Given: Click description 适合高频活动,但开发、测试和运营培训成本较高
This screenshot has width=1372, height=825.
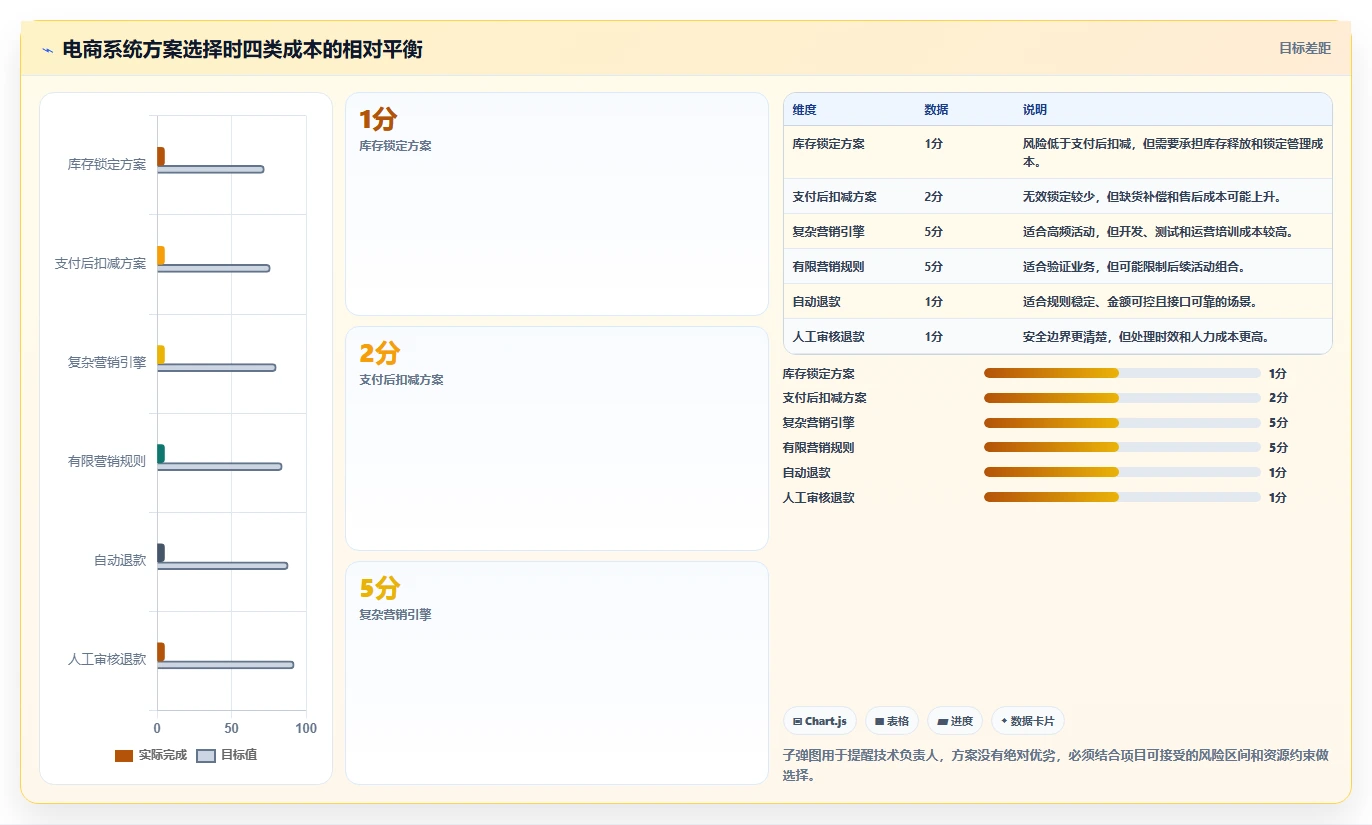Looking at the screenshot, I should [x=1158, y=231].
